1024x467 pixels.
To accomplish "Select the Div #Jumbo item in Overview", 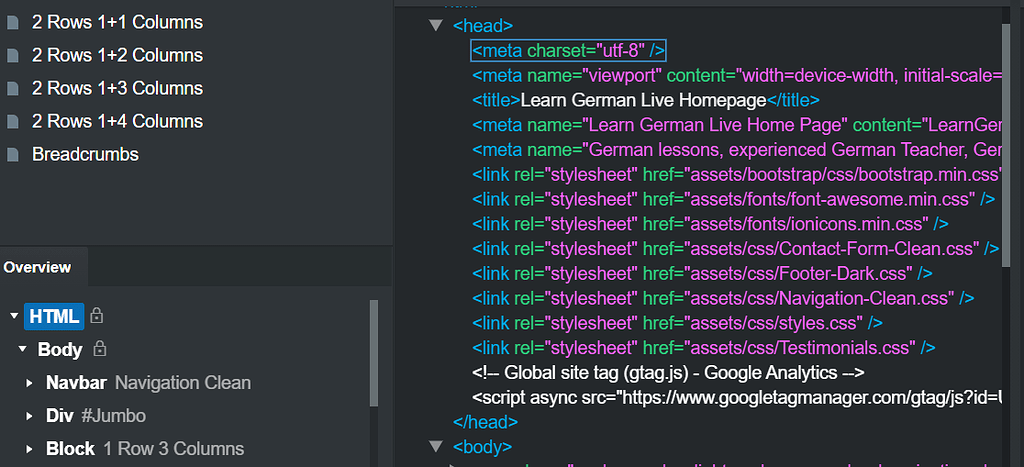I will [x=96, y=416].
